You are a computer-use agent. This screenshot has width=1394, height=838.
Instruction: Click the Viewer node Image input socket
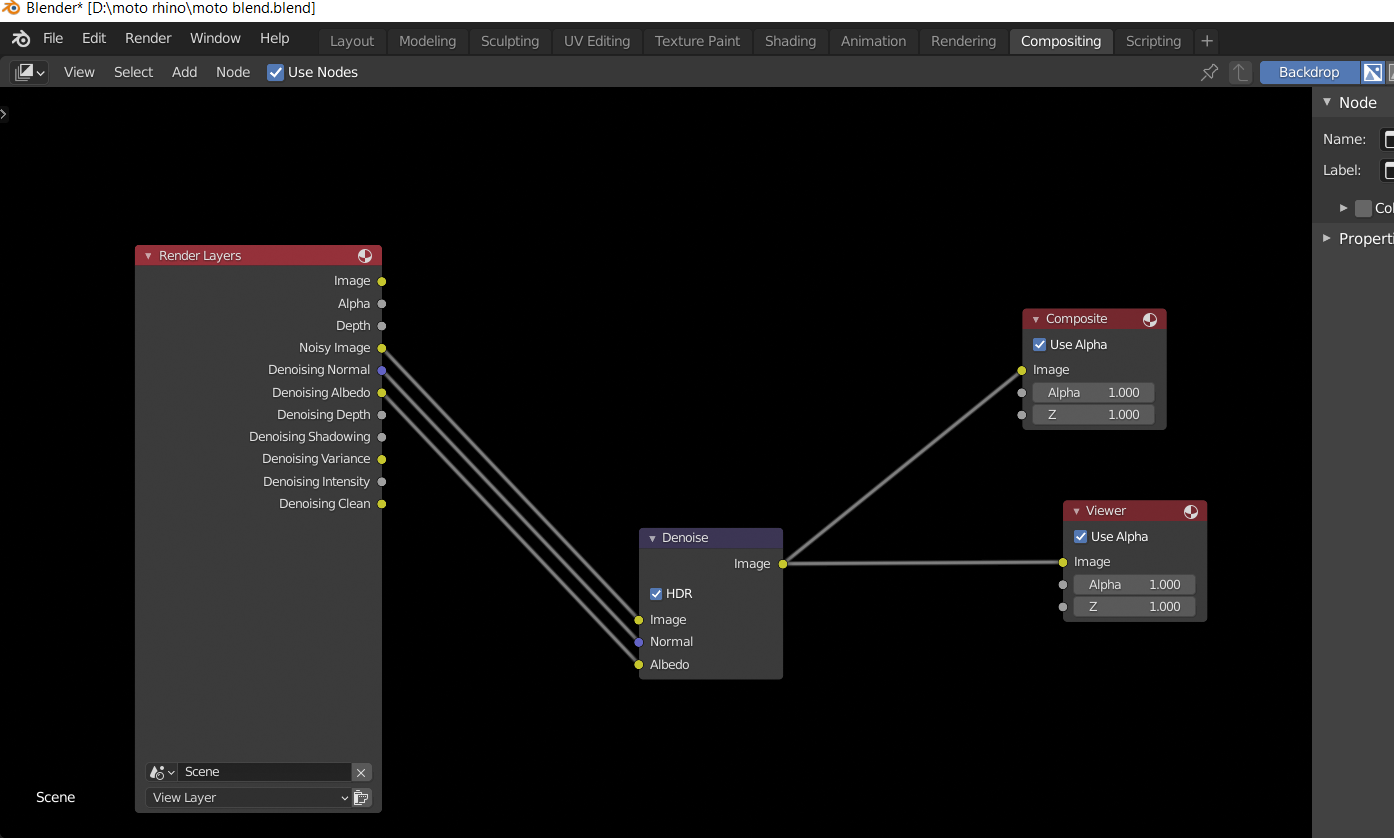(1063, 562)
